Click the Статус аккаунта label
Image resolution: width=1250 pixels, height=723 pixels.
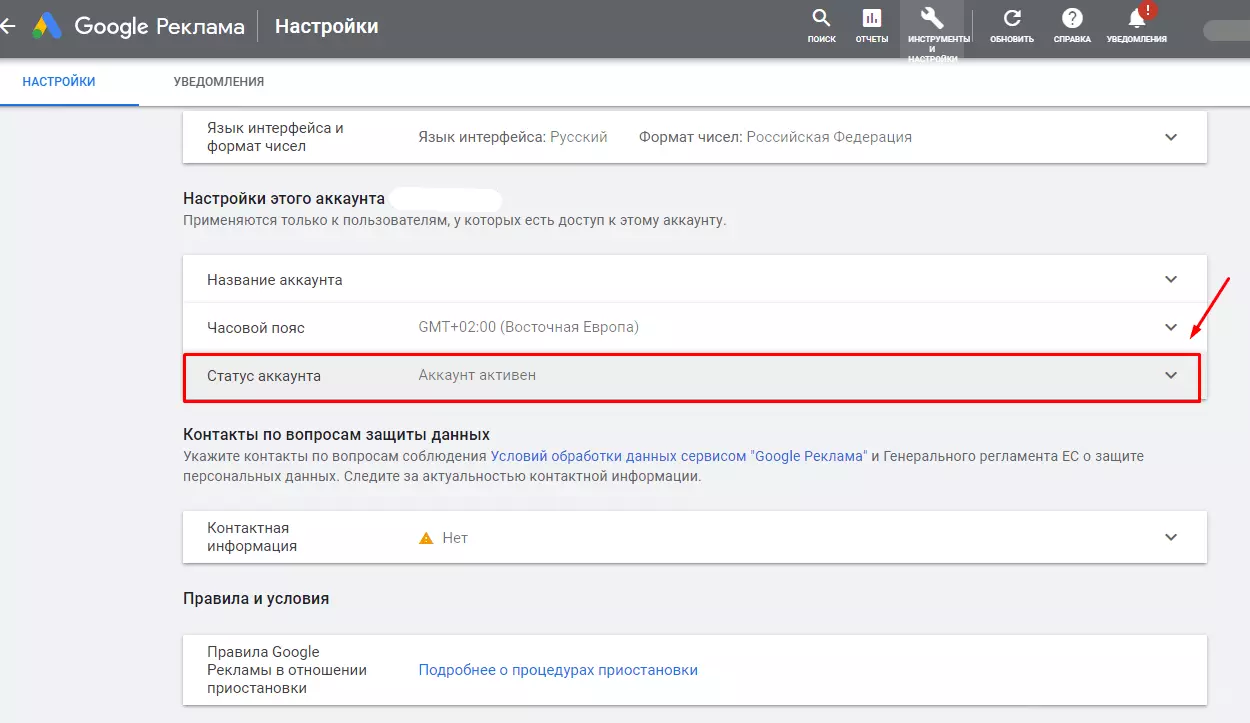[x=265, y=375]
